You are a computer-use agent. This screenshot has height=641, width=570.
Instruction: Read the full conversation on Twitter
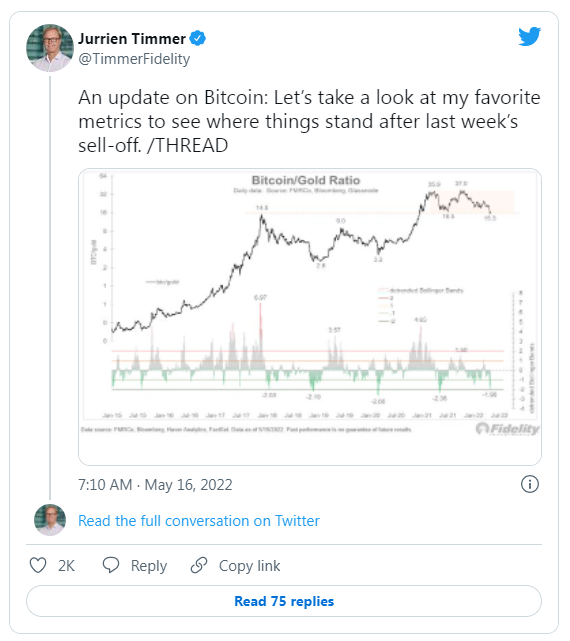(x=199, y=521)
